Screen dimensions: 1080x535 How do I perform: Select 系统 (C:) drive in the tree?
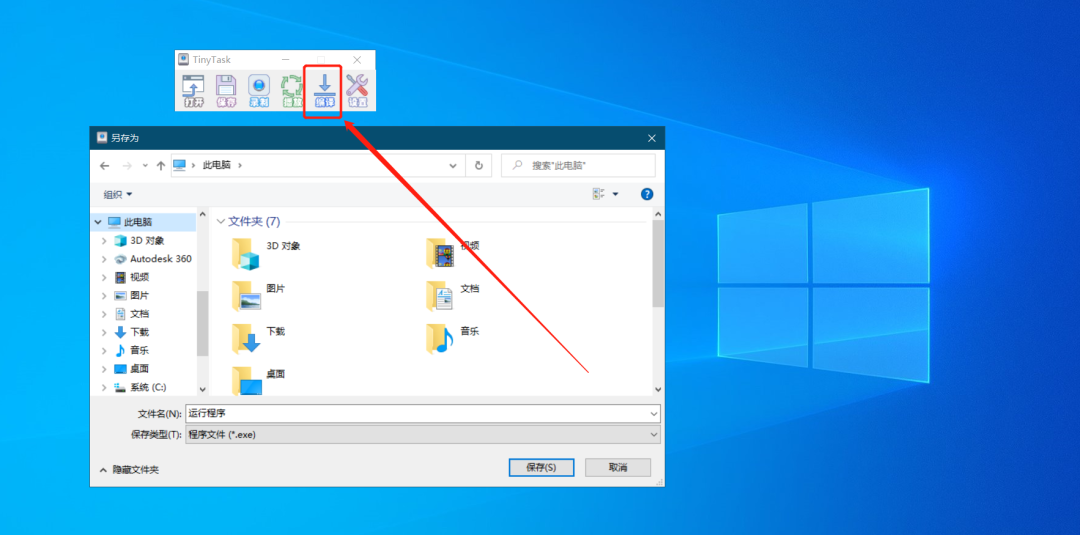click(148, 387)
